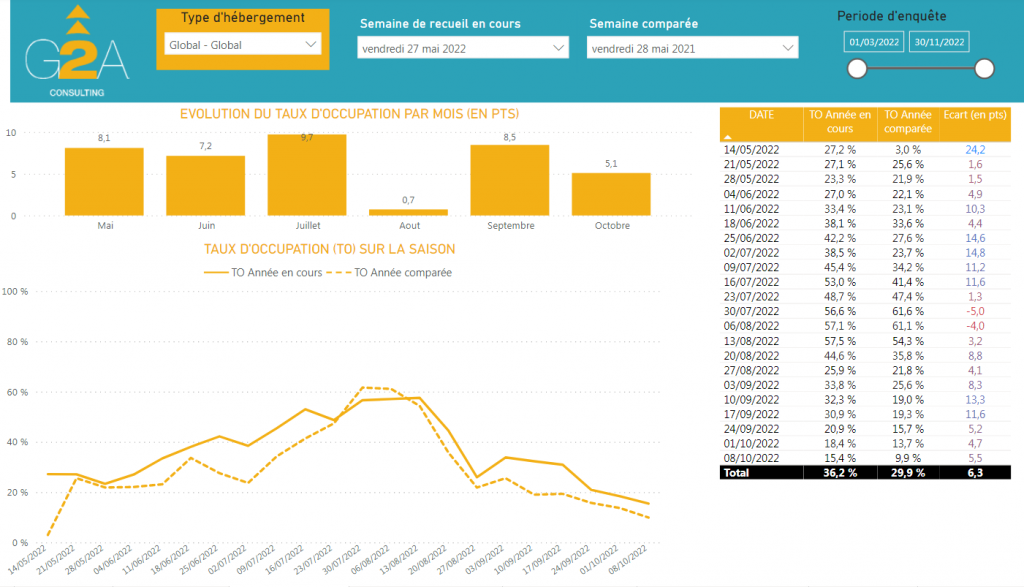Click right handle of Periode d'enquête slider
The height and width of the screenshot is (587, 1024).
coord(984,68)
